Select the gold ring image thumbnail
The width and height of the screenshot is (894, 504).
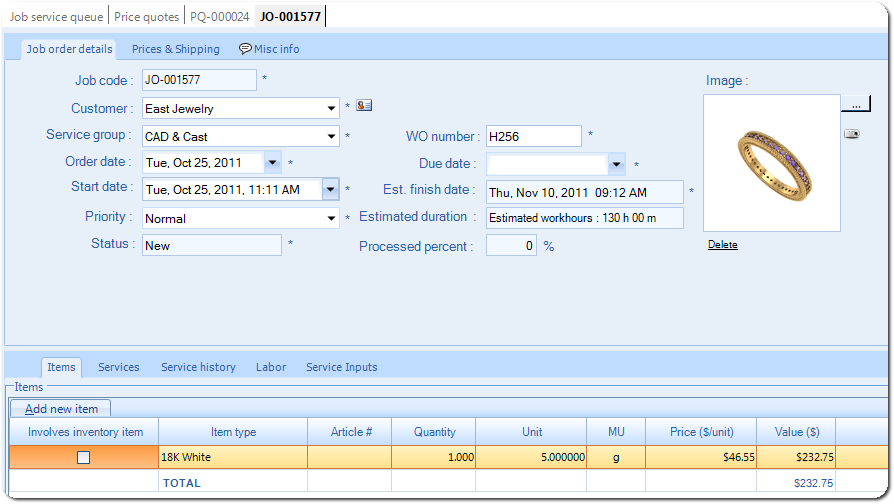(x=771, y=163)
